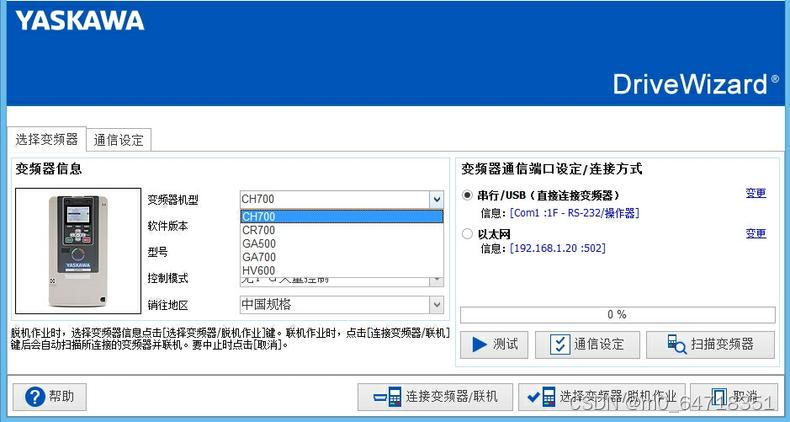Click the 扫描变频器 scan button
790x422 pixels.
click(x=710, y=344)
